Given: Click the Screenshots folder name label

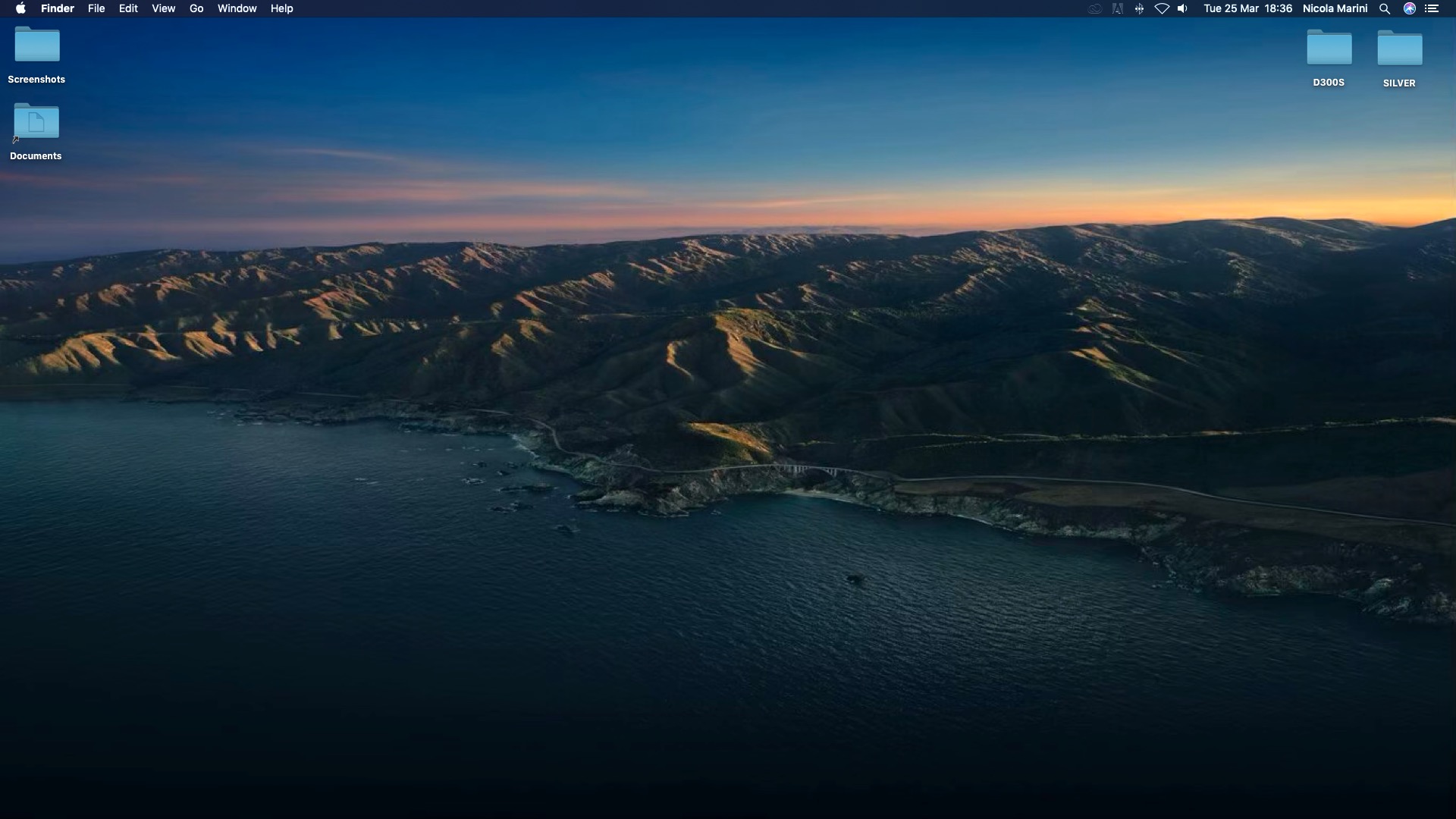Looking at the screenshot, I should pyautogui.click(x=36, y=80).
